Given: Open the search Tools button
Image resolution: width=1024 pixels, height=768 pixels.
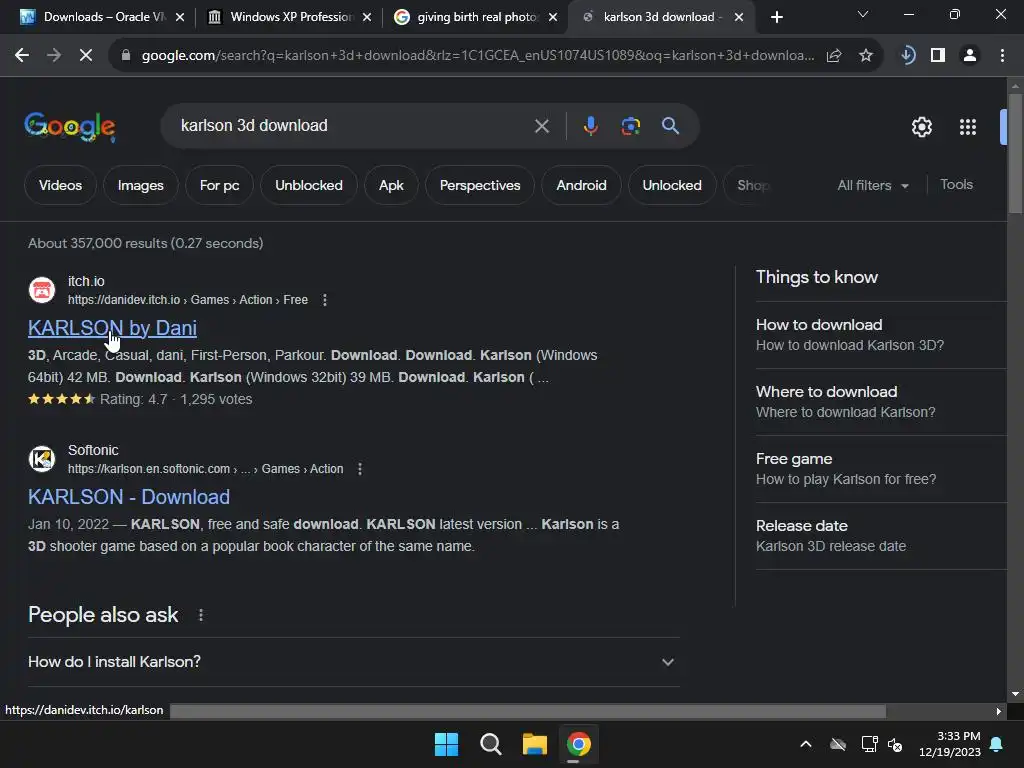Looking at the screenshot, I should click(x=956, y=185).
